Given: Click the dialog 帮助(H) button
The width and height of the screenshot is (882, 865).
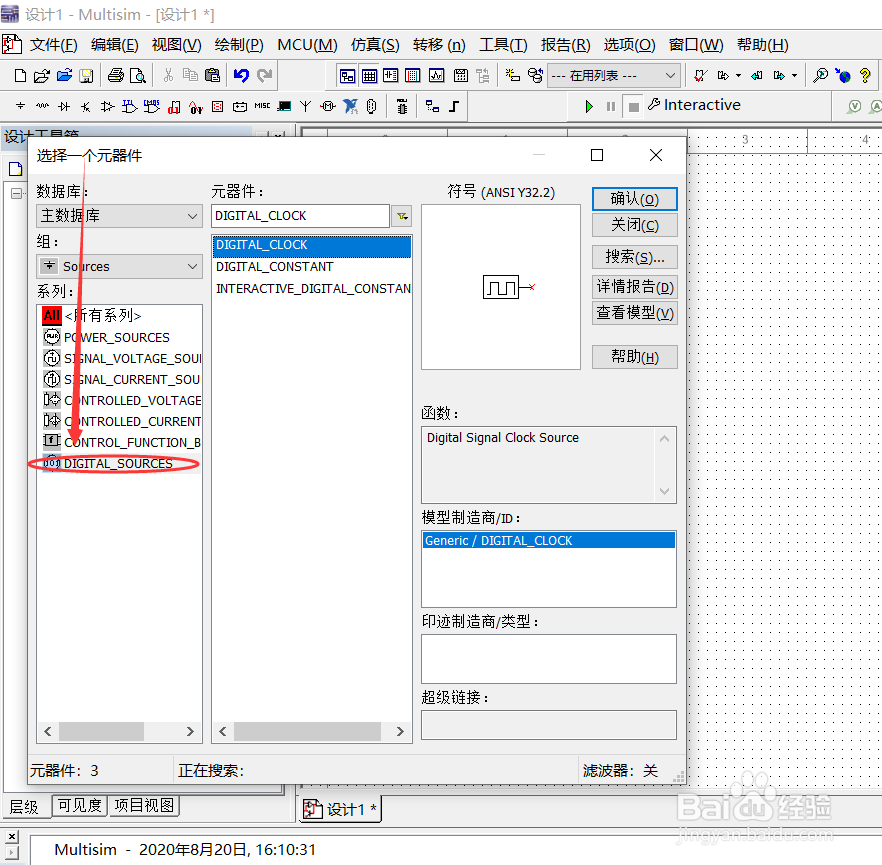Looking at the screenshot, I should [634, 357].
